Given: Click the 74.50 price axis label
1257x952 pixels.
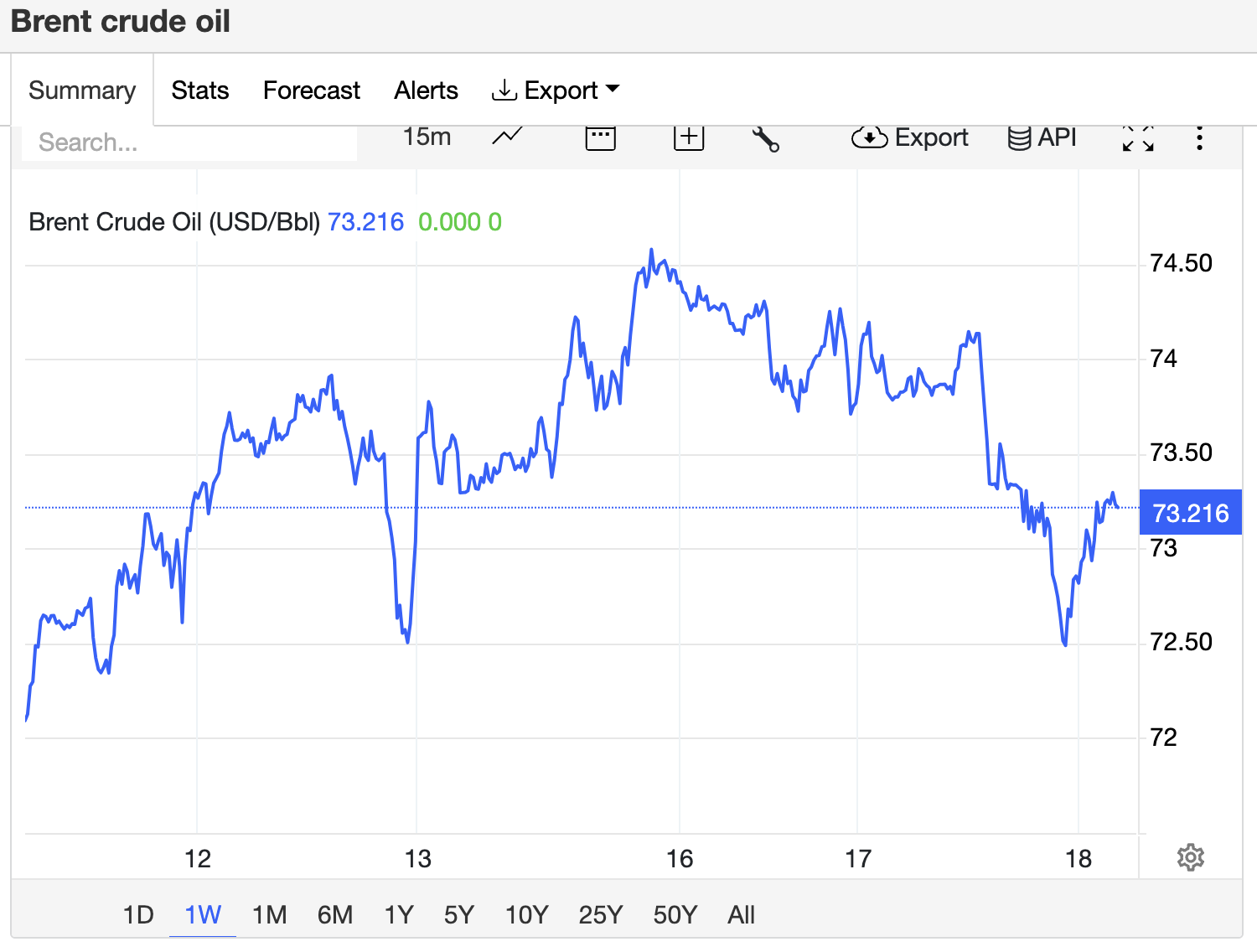Looking at the screenshot, I should tap(1181, 263).
